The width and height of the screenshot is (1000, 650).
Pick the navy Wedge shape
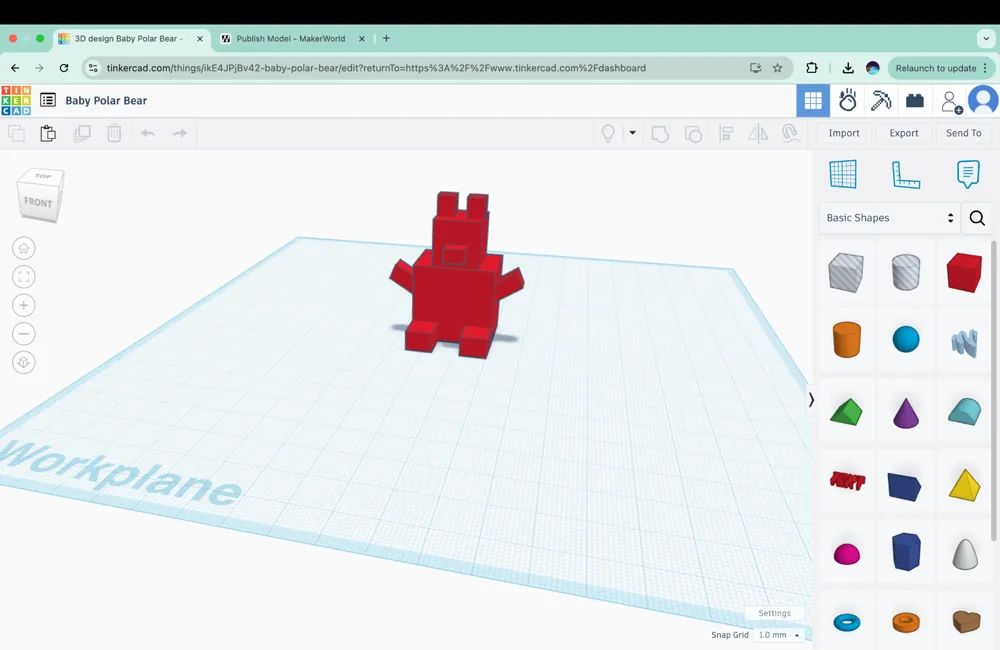click(904, 487)
